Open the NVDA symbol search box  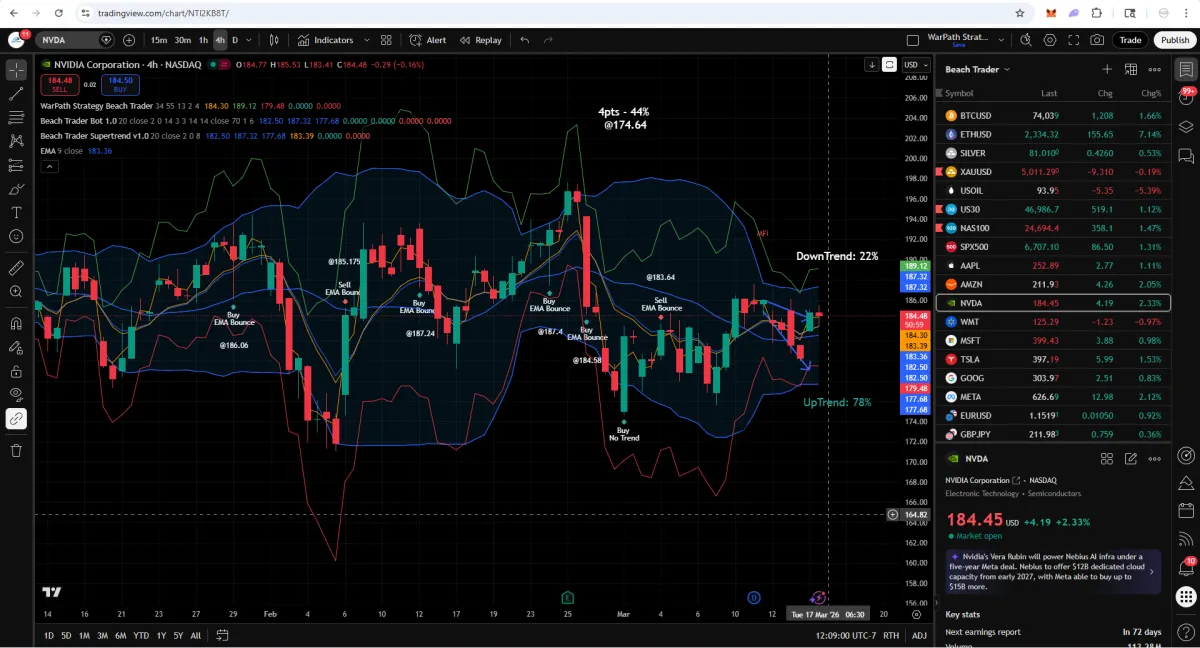(x=76, y=40)
